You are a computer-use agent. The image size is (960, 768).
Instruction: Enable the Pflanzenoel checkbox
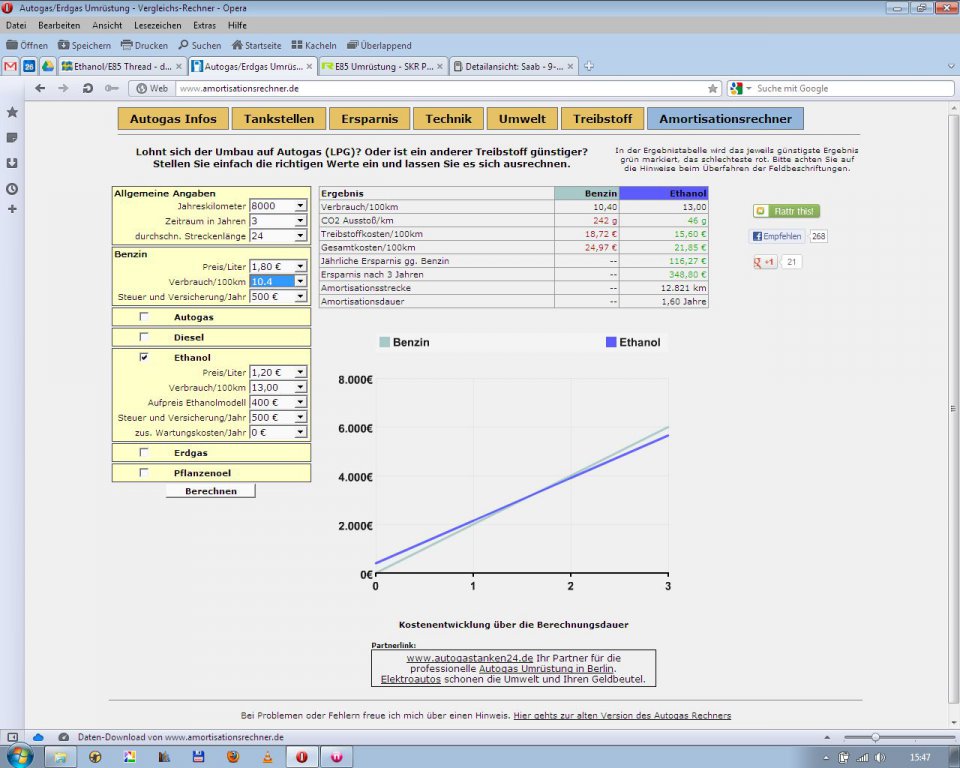[144, 473]
